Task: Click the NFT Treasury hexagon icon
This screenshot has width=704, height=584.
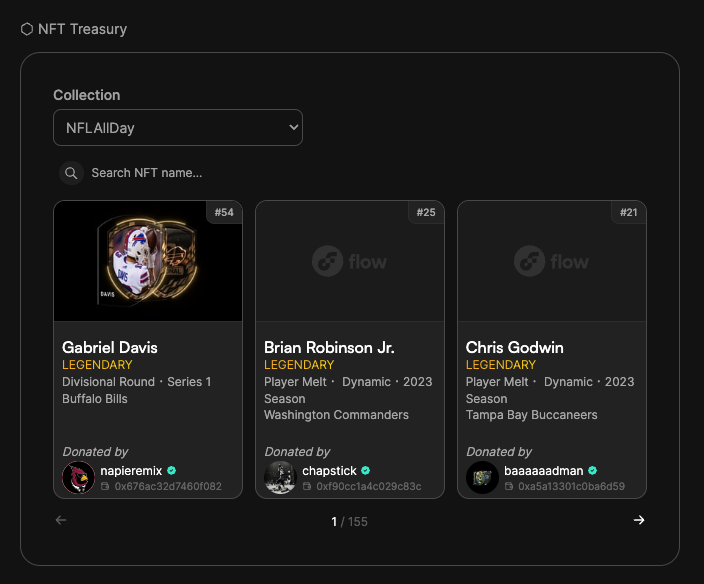Action: click(x=27, y=29)
